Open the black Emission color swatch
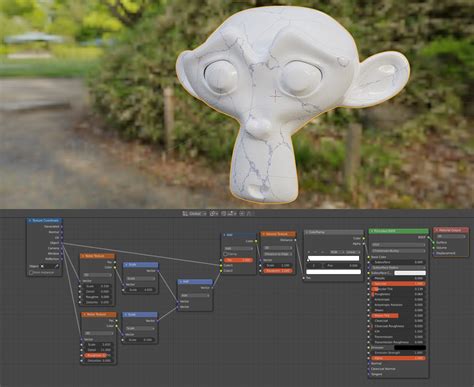The width and height of the screenshot is (474, 387). [410, 347]
